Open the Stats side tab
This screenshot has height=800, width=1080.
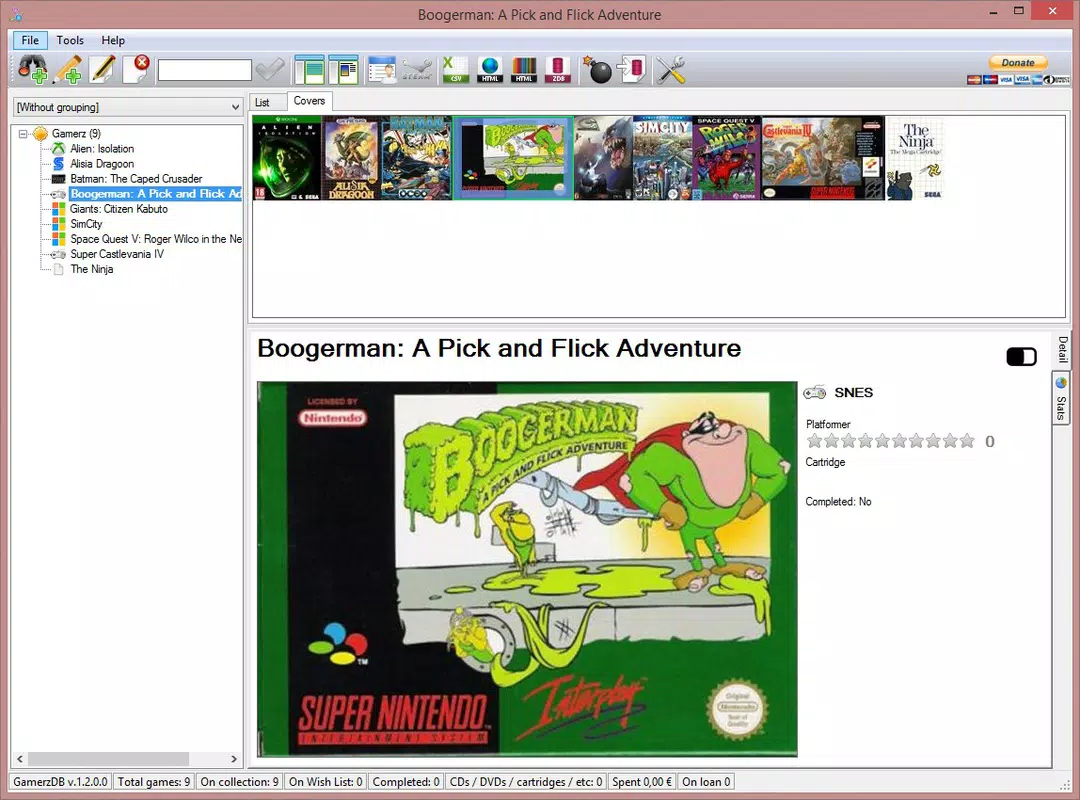coord(1061,399)
